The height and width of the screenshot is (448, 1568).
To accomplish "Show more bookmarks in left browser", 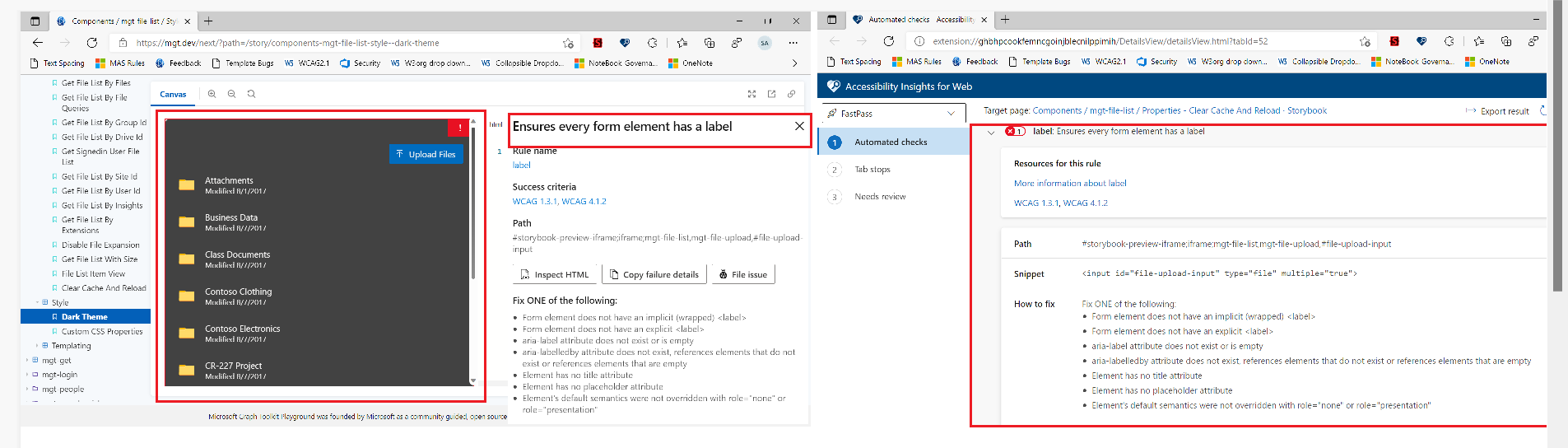I will tap(794, 63).
